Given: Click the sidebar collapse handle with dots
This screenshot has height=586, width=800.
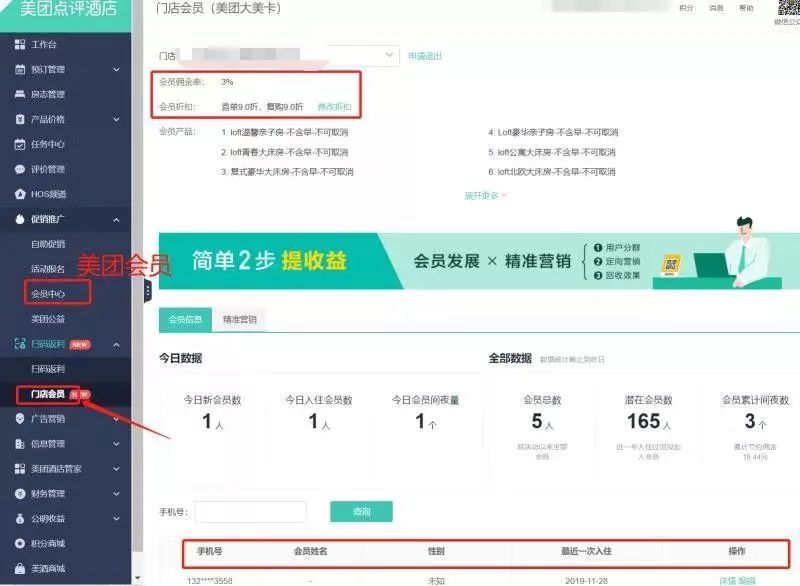Looking at the screenshot, I should pos(147,291).
